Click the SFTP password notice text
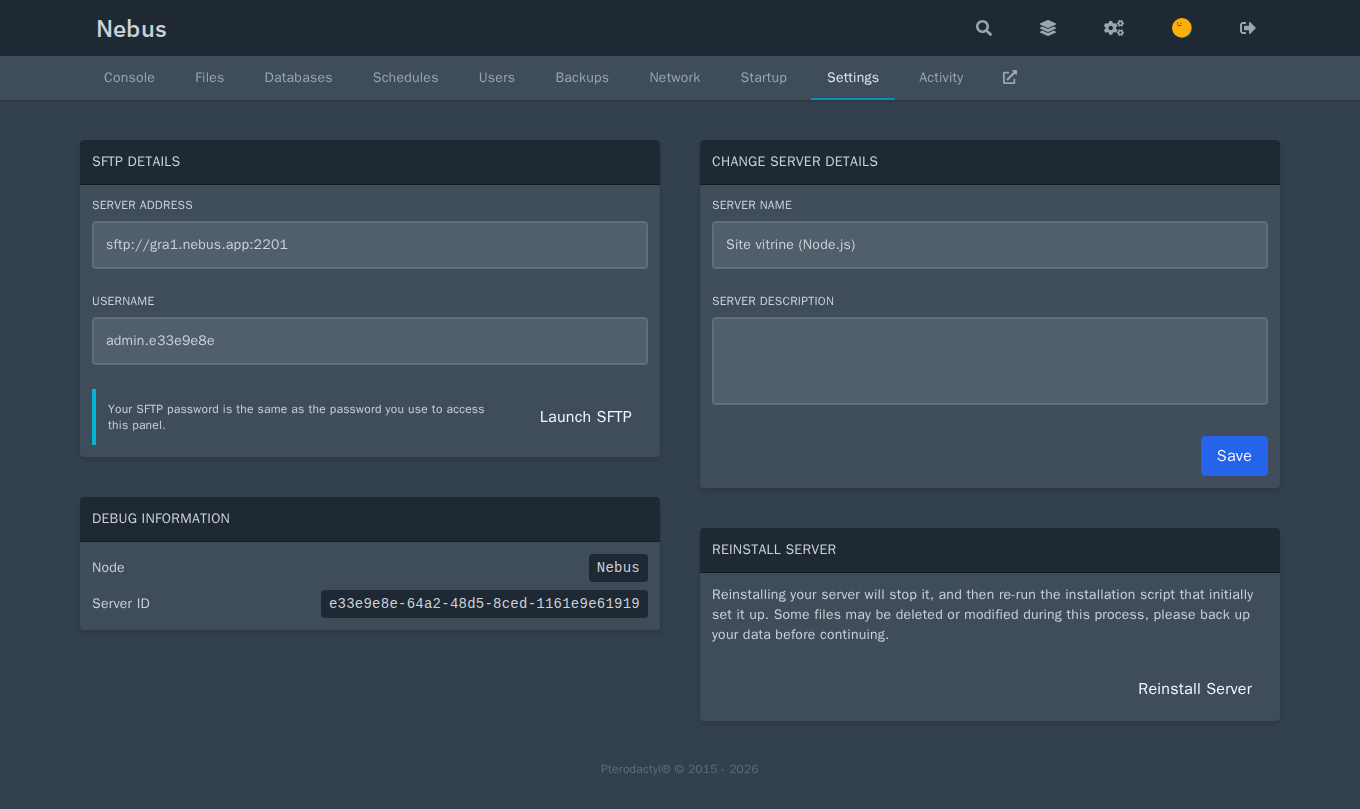1360x809 pixels. point(296,417)
